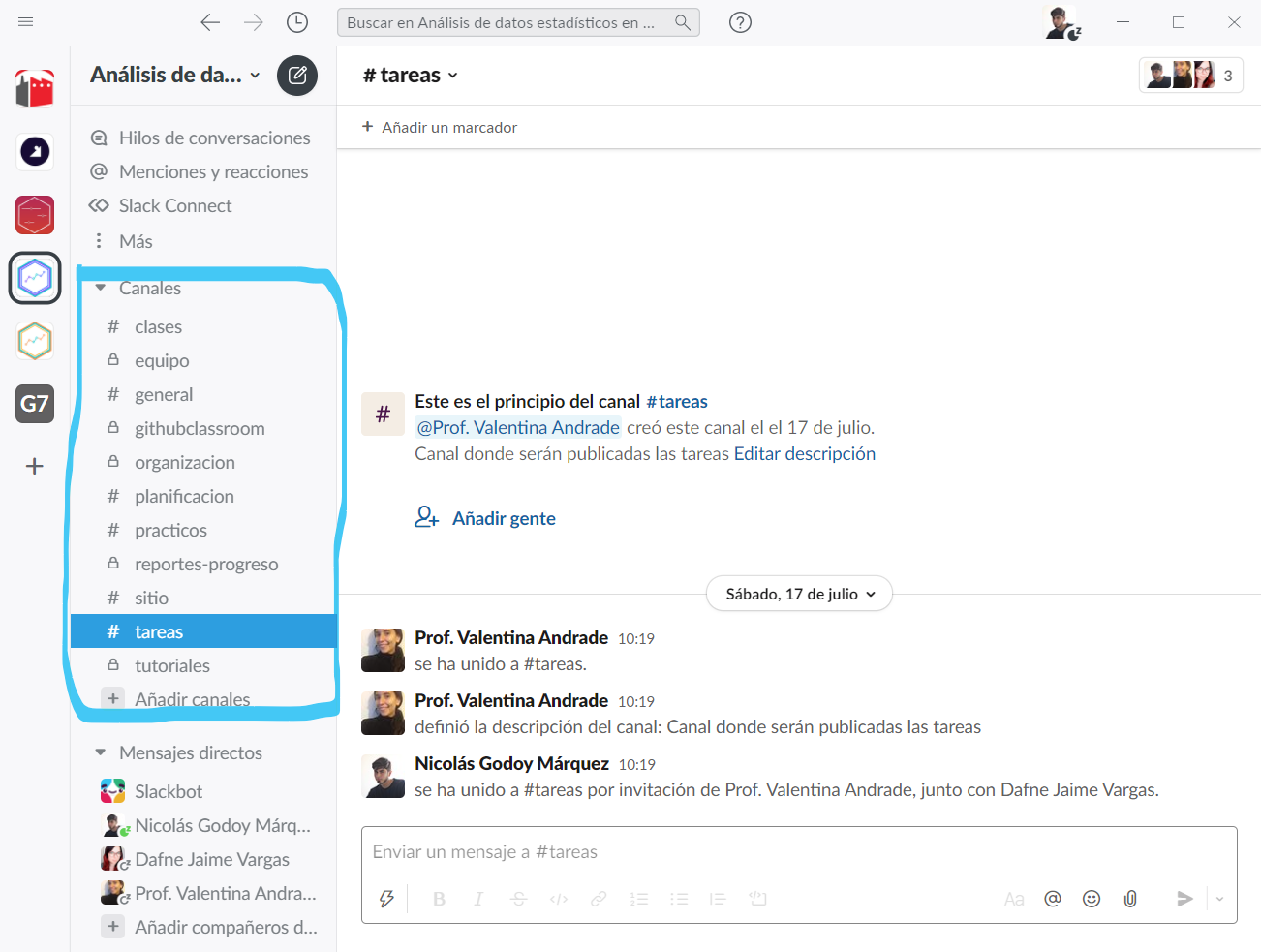This screenshot has width=1261, height=952.
Task: Open the history clock icon
Action: [x=297, y=22]
